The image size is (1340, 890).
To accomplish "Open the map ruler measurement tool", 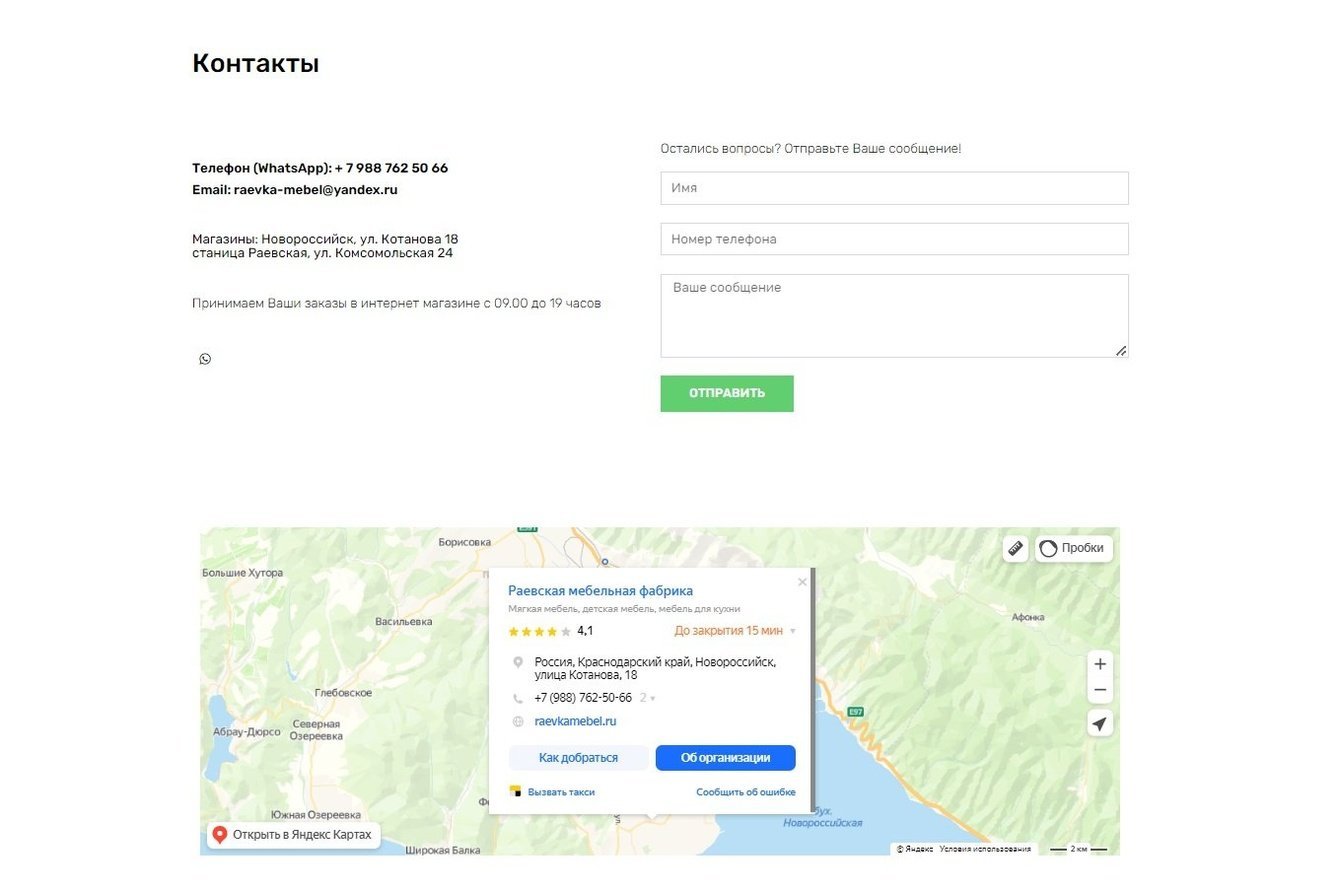I will pos(1015,548).
